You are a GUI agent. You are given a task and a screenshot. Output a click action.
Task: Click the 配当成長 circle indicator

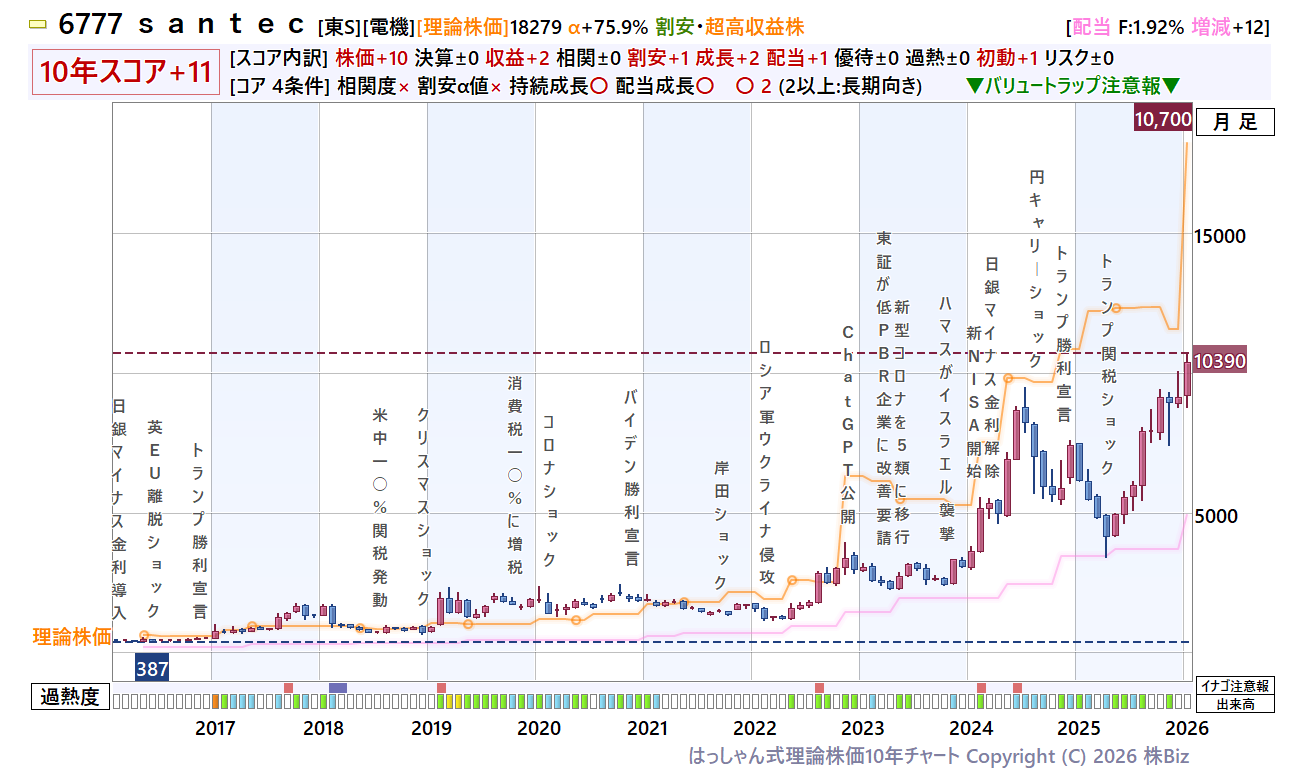tap(705, 86)
